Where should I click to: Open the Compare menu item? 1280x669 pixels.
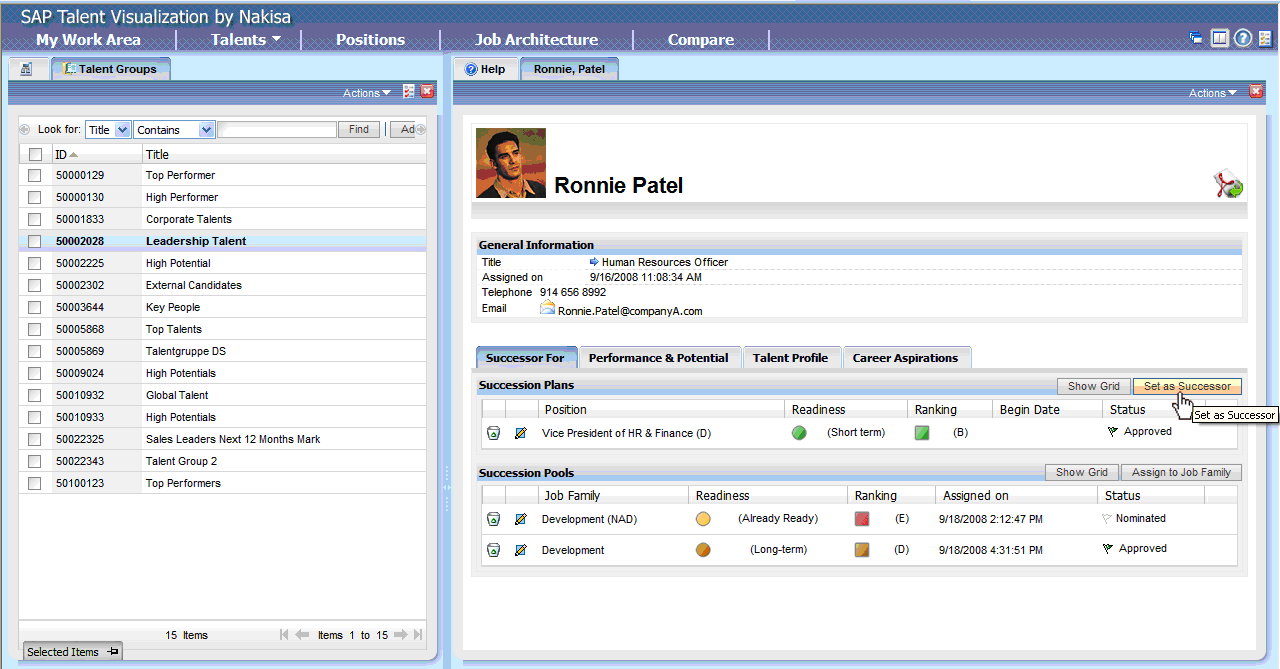point(701,40)
